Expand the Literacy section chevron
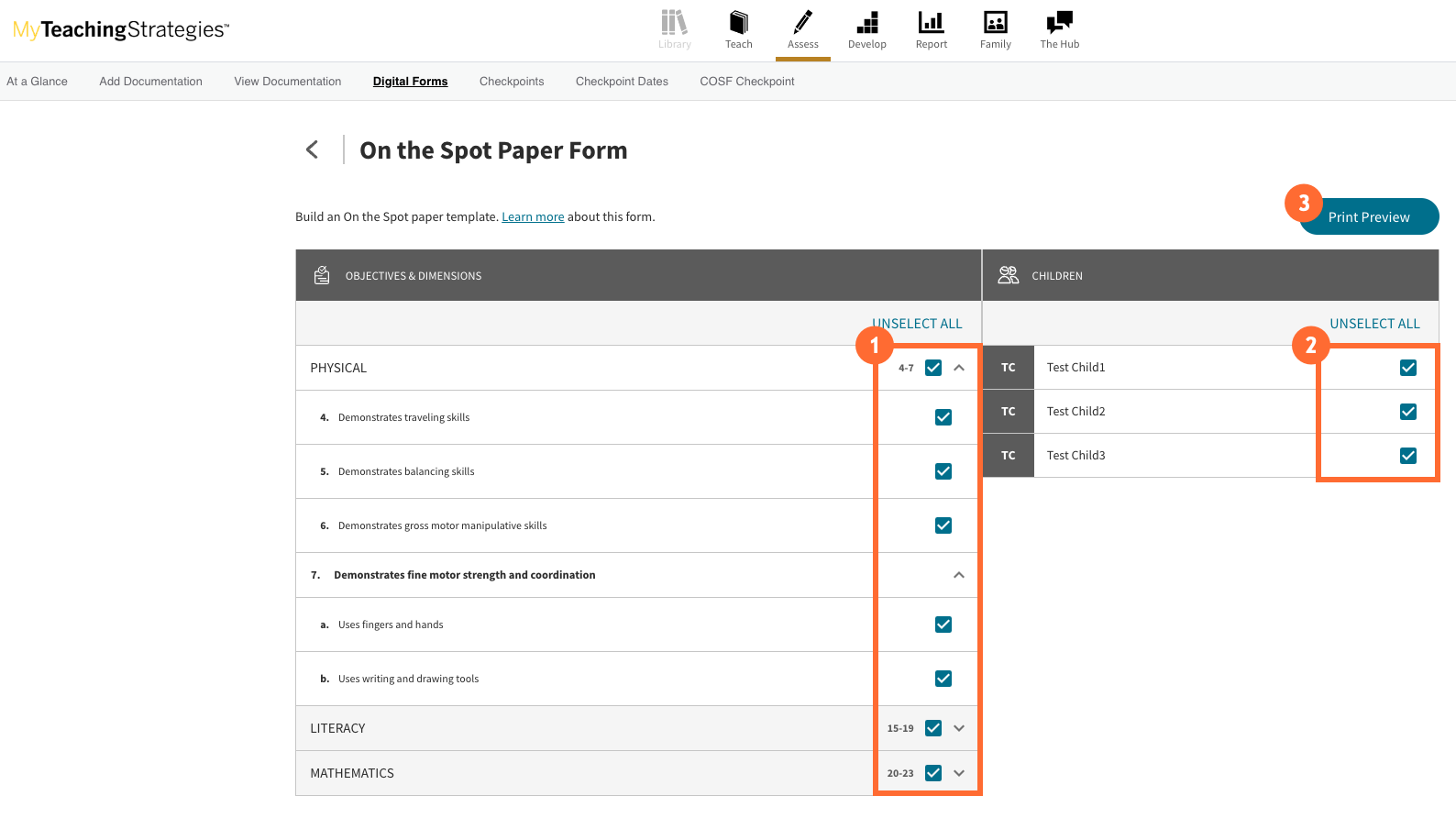The image size is (1456, 829). tap(959, 728)
